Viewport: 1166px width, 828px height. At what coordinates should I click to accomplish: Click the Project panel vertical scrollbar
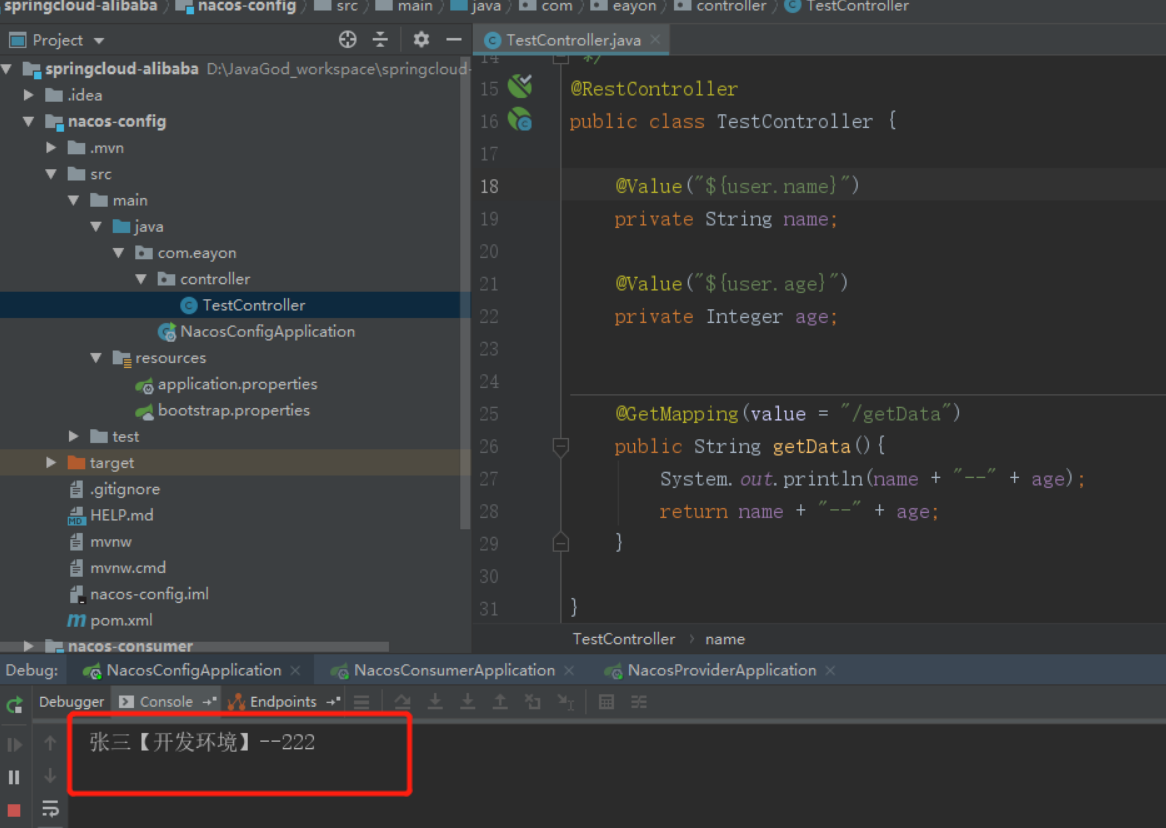click(466, 294)
